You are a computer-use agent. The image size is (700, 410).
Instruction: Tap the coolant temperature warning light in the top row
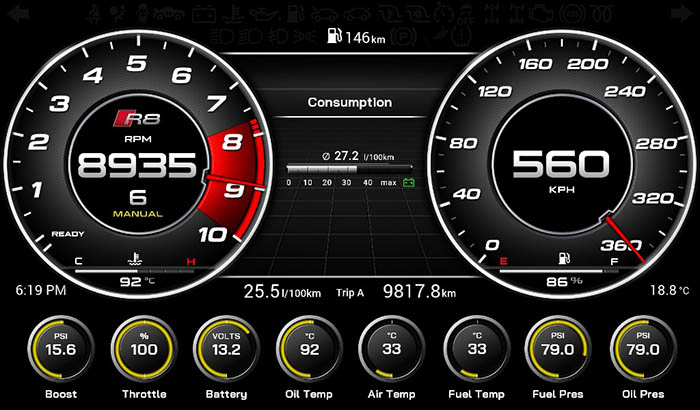point(233,14)
